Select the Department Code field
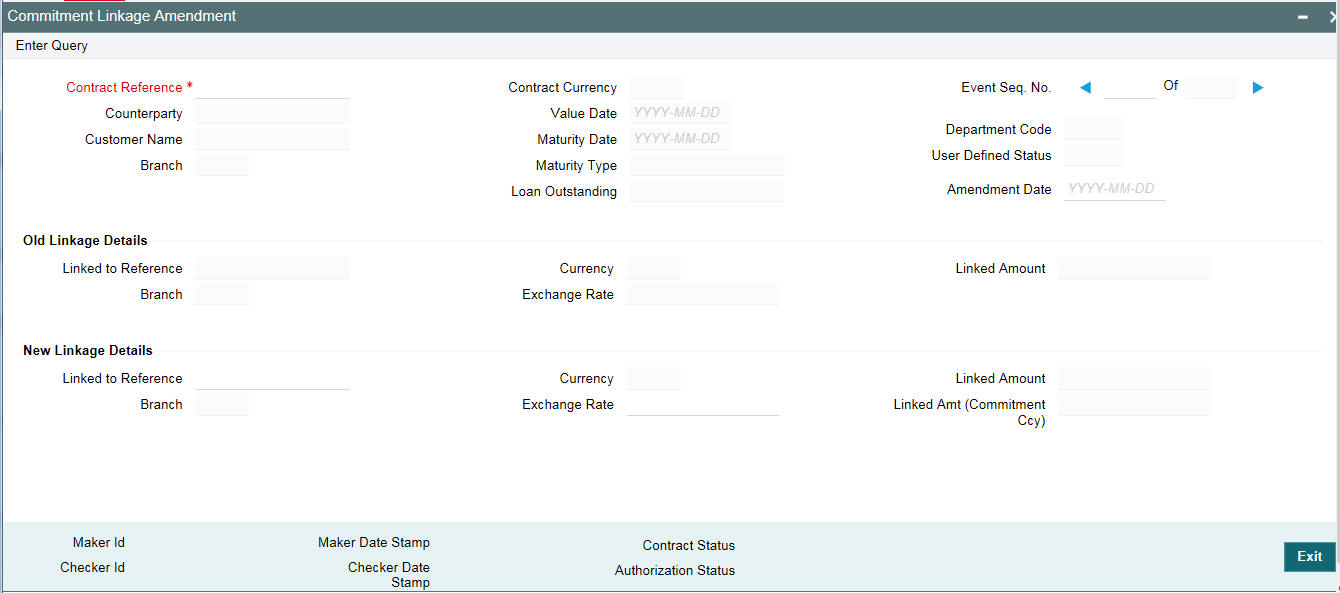Viewport: 1340px width, 593px height. (1094, 130)
